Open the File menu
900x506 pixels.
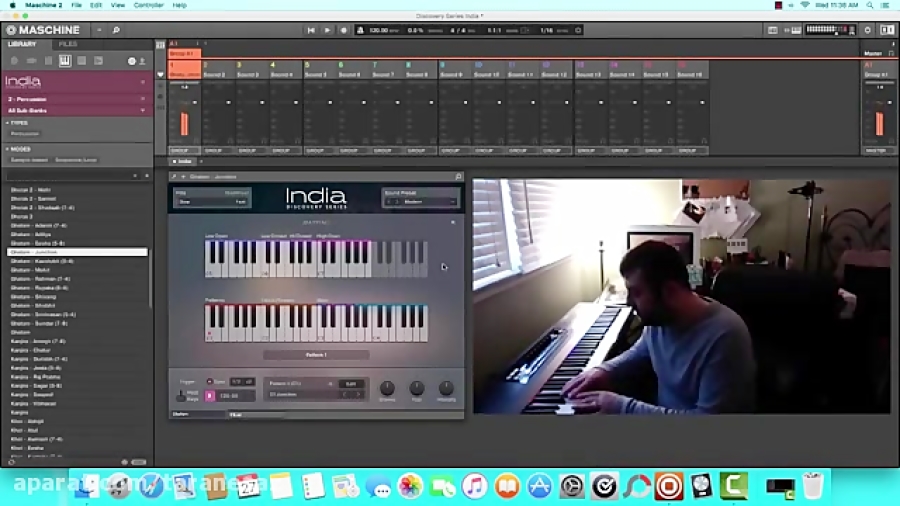[x=76, y=5]
